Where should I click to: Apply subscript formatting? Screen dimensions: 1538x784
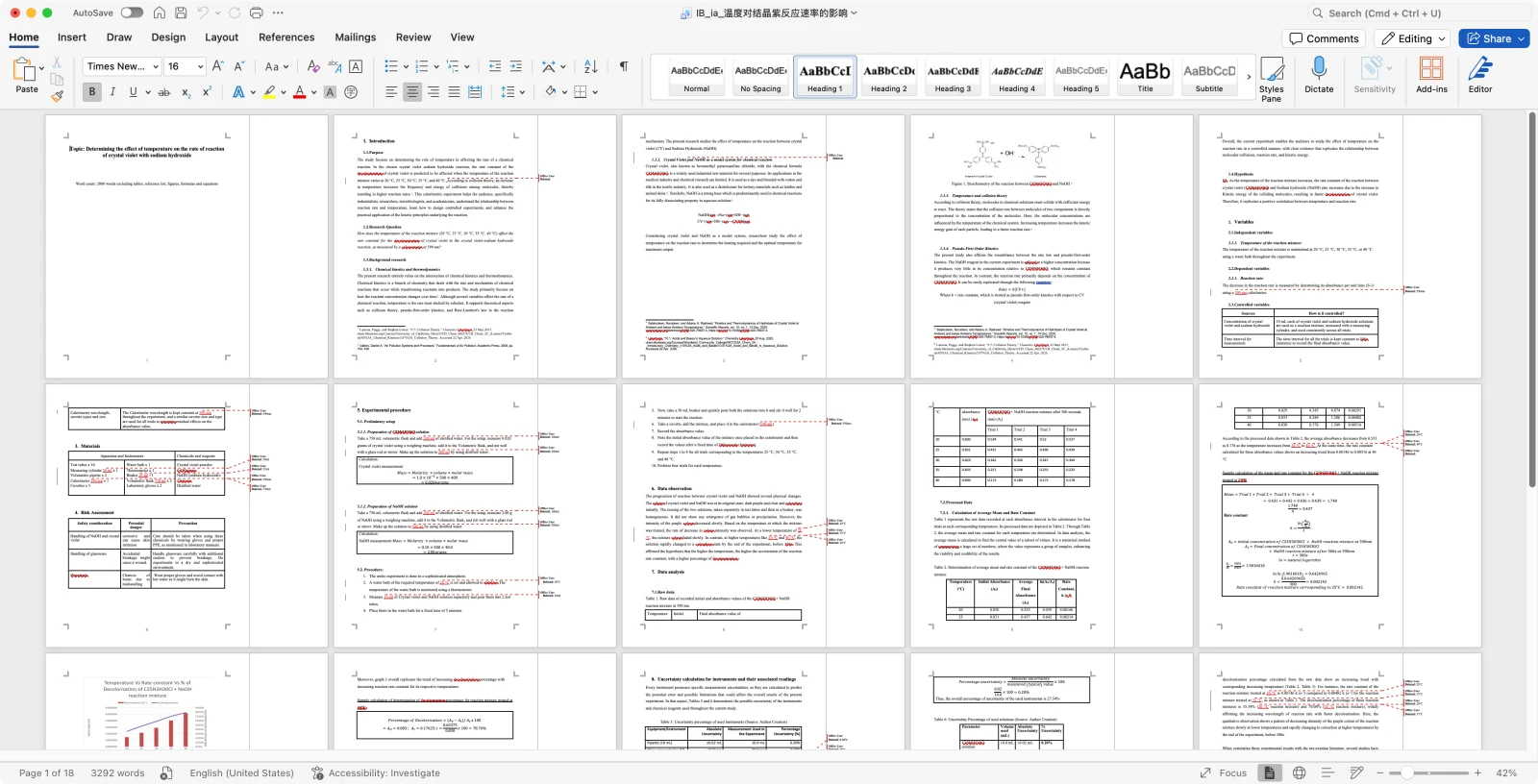tap(186, 92)
